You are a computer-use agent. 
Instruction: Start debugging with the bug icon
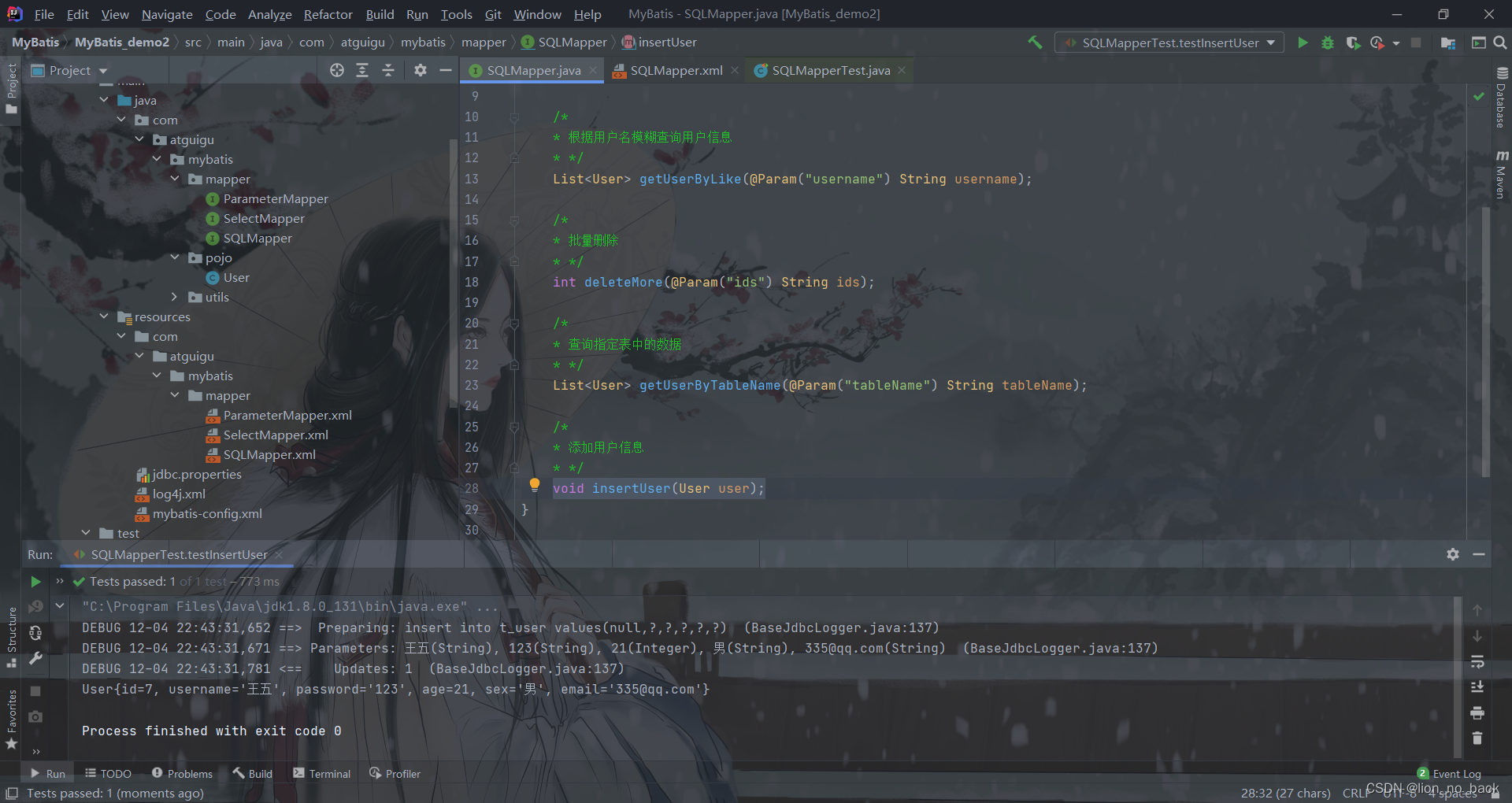[x=1328, y=43]
